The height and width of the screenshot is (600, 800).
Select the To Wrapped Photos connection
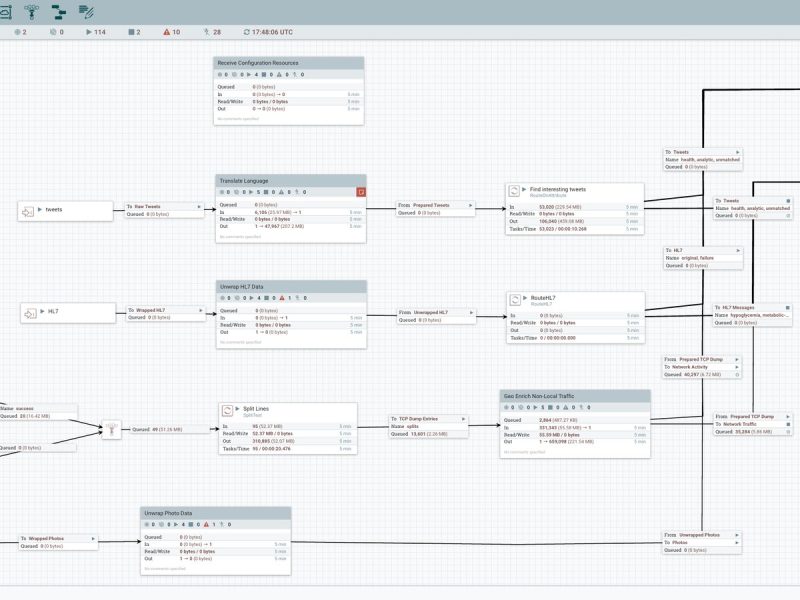pos(58,542)
